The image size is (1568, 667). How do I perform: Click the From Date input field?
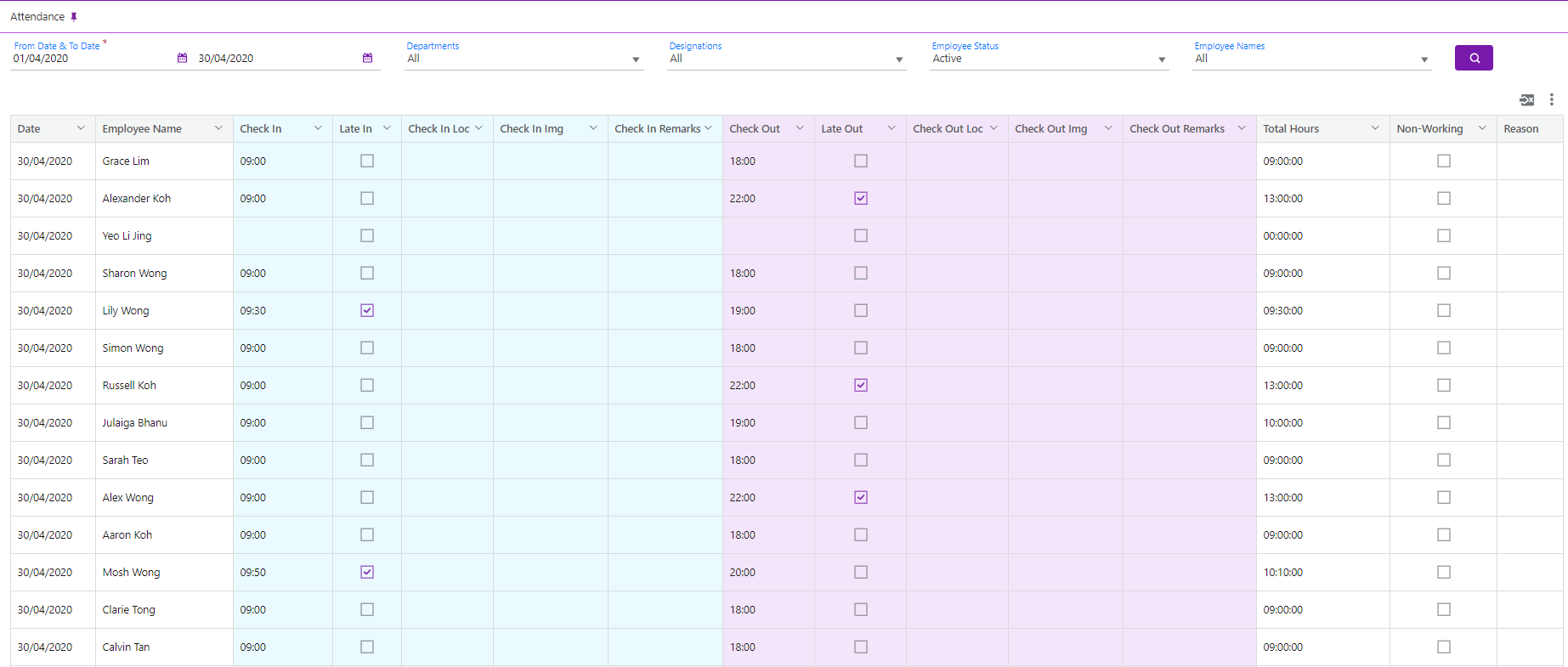pos(89,59)
